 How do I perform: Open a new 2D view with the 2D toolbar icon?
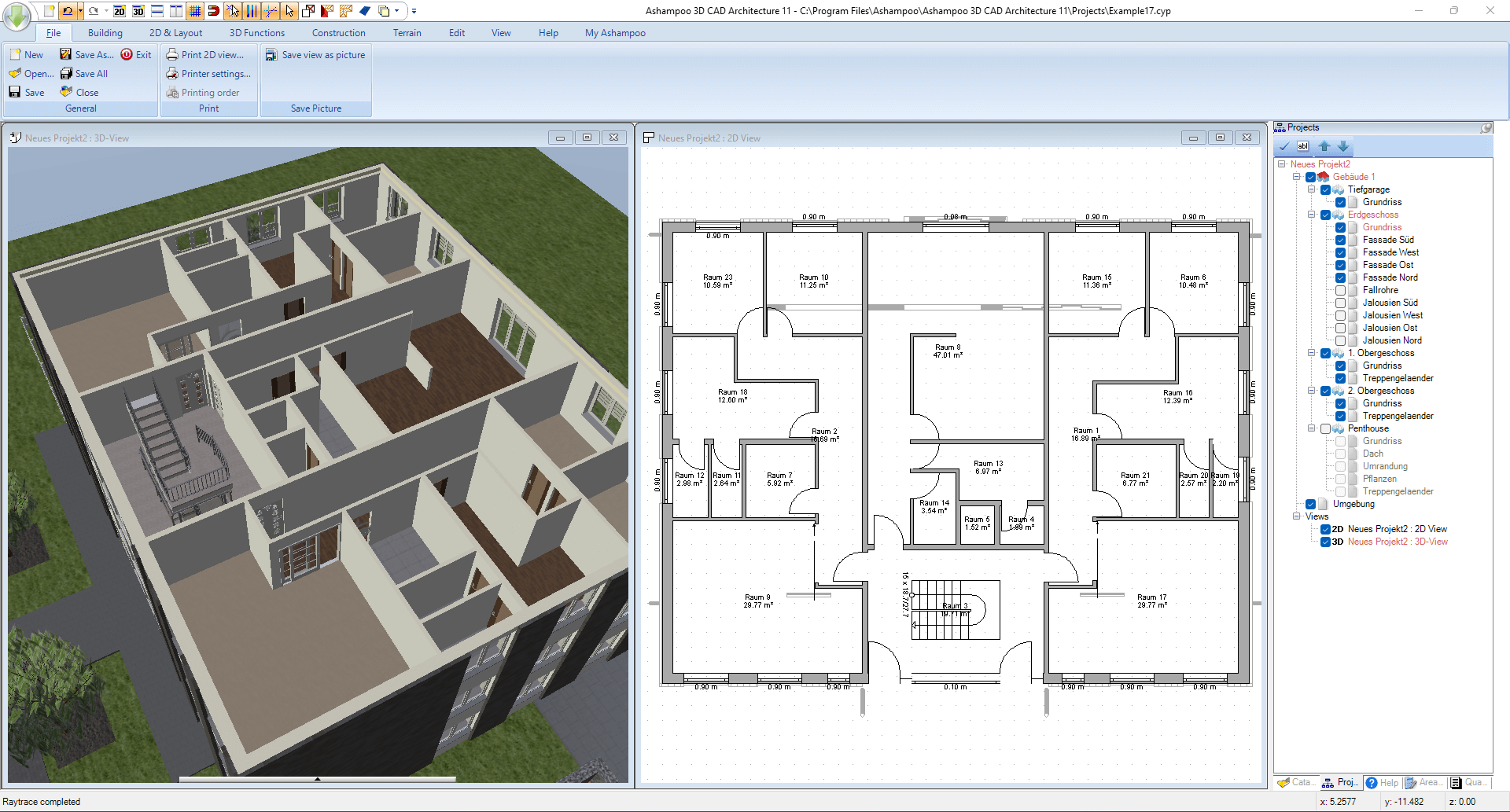click(x=119, y=12)
